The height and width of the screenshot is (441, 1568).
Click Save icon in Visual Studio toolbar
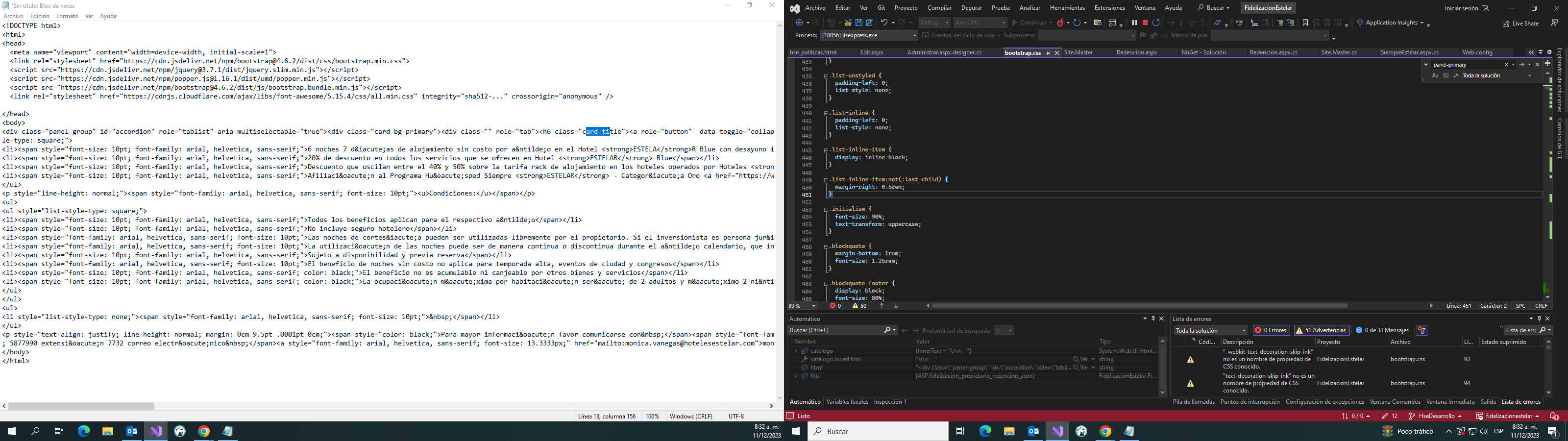point(859,23)
